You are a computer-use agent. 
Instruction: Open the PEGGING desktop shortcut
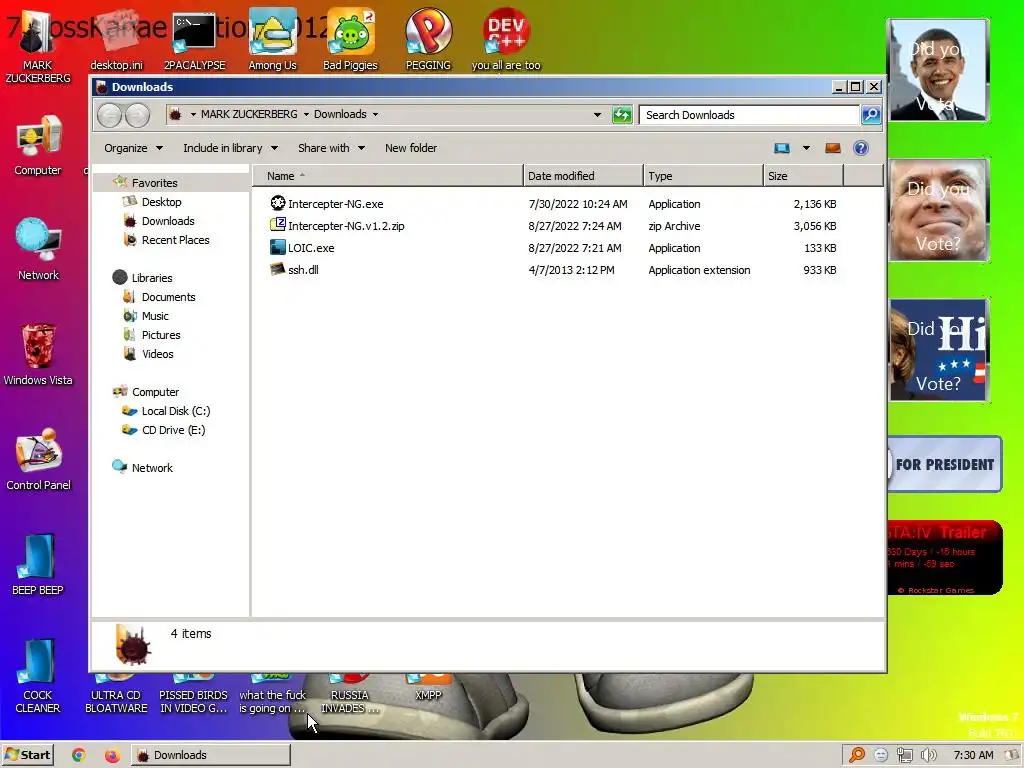[x=428, y=39]
